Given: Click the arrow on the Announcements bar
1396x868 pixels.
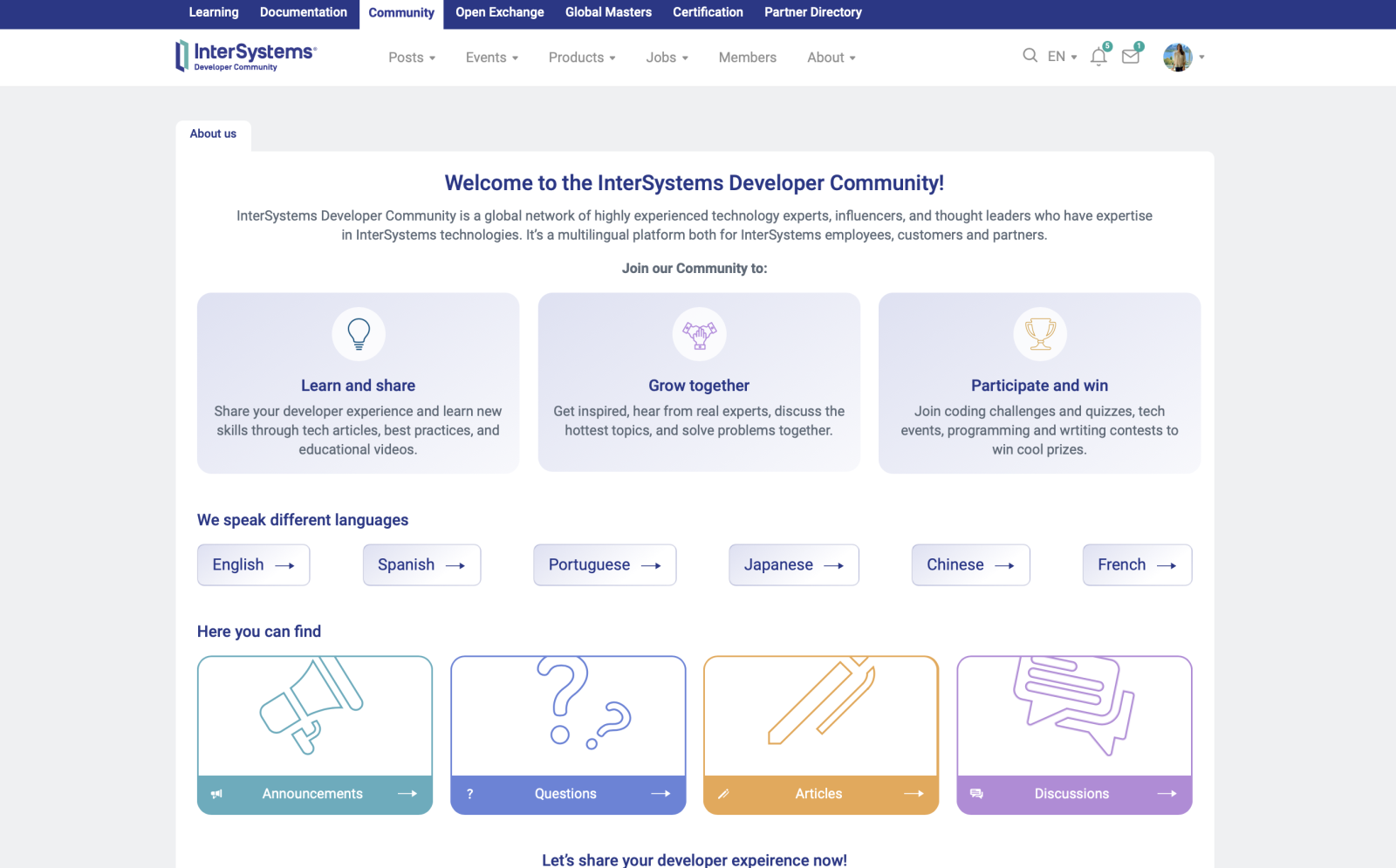Looking at the screenshot, I should pos(407,794).
